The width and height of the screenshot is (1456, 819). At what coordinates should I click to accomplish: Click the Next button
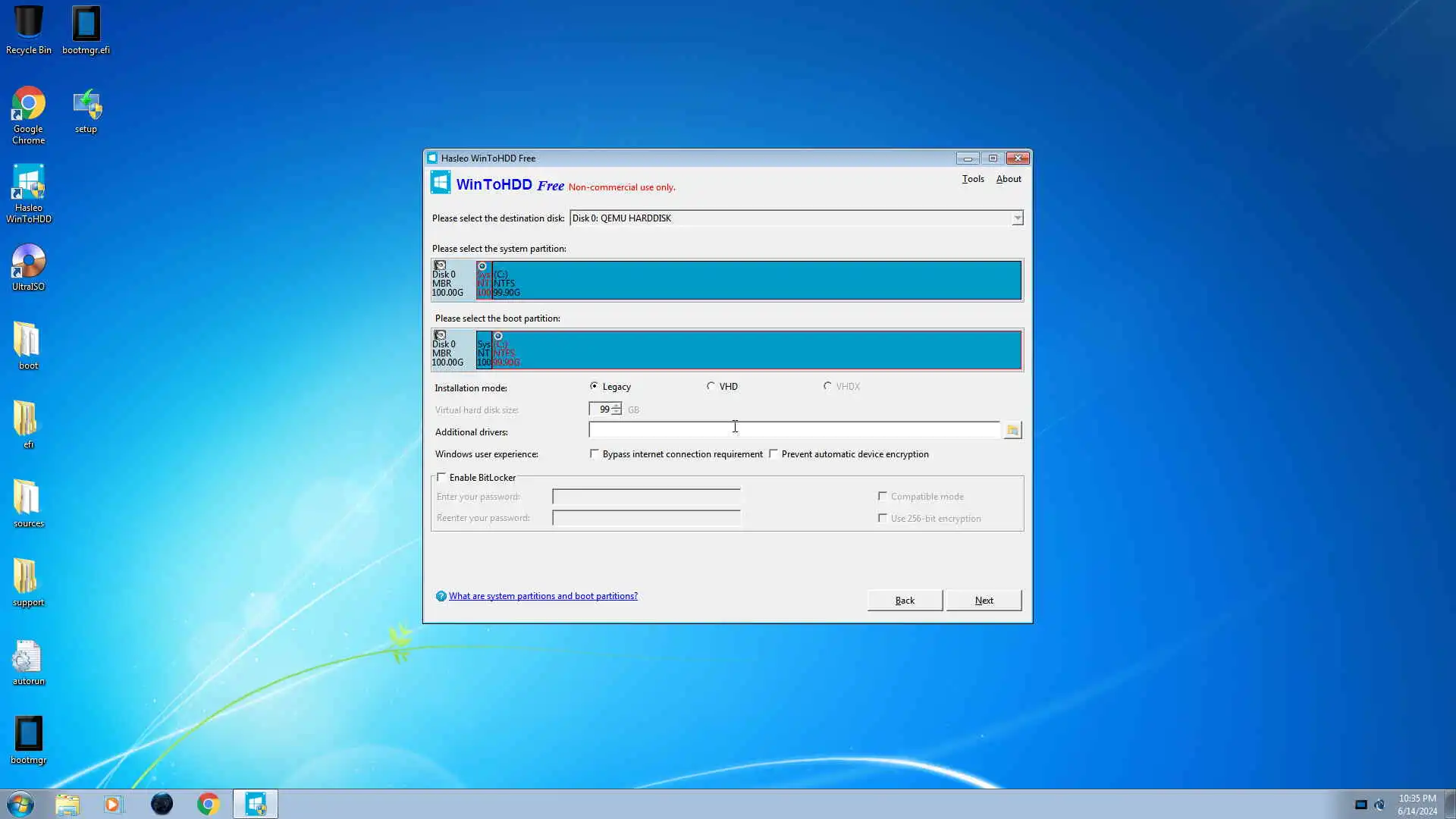coord(984,600)
